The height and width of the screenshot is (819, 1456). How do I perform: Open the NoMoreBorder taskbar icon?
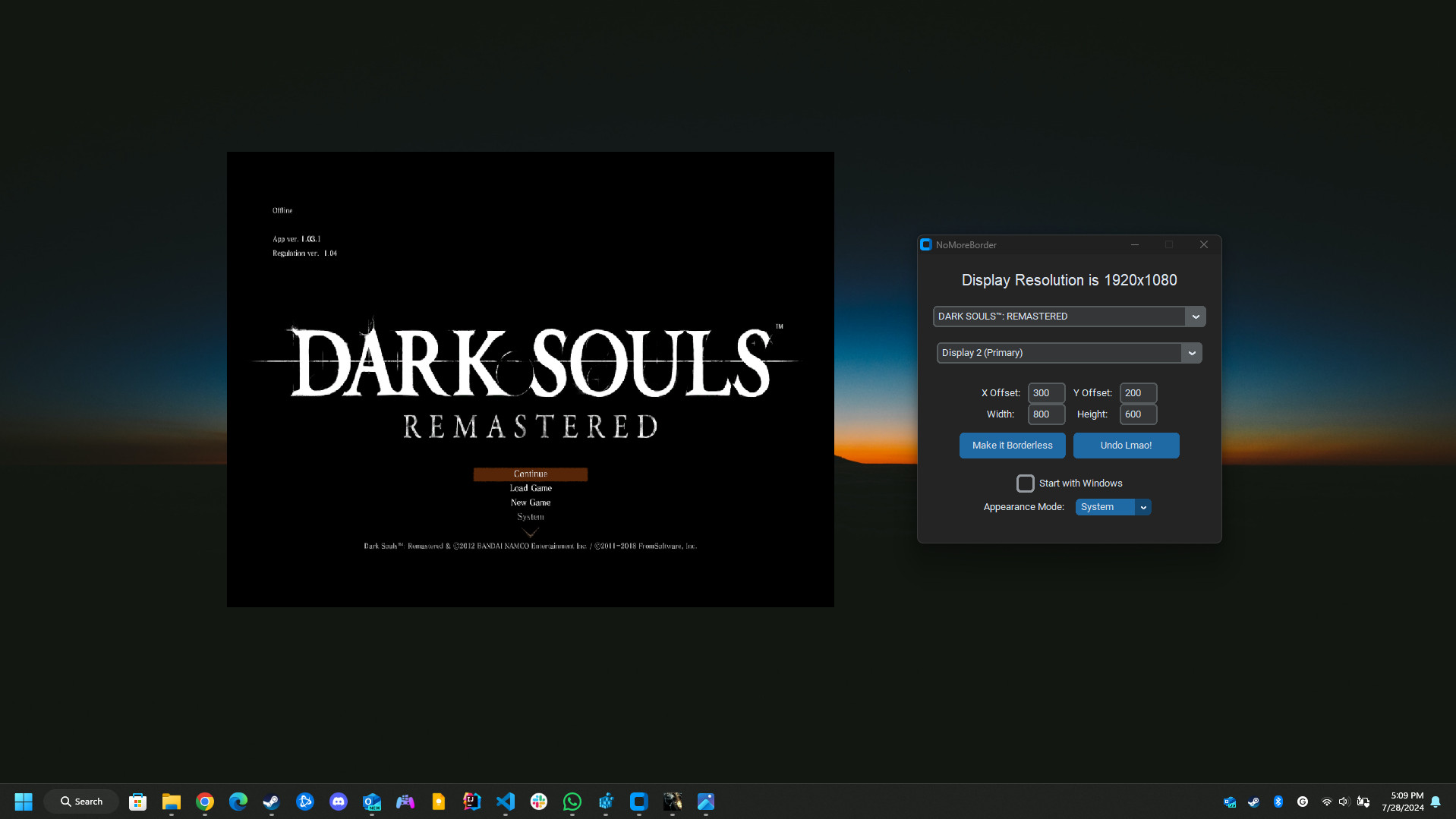(x=639, y=802)
